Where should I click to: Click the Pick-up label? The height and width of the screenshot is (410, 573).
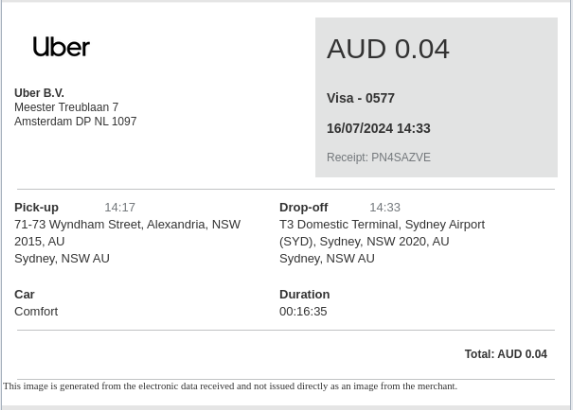[x=36, y=207]
